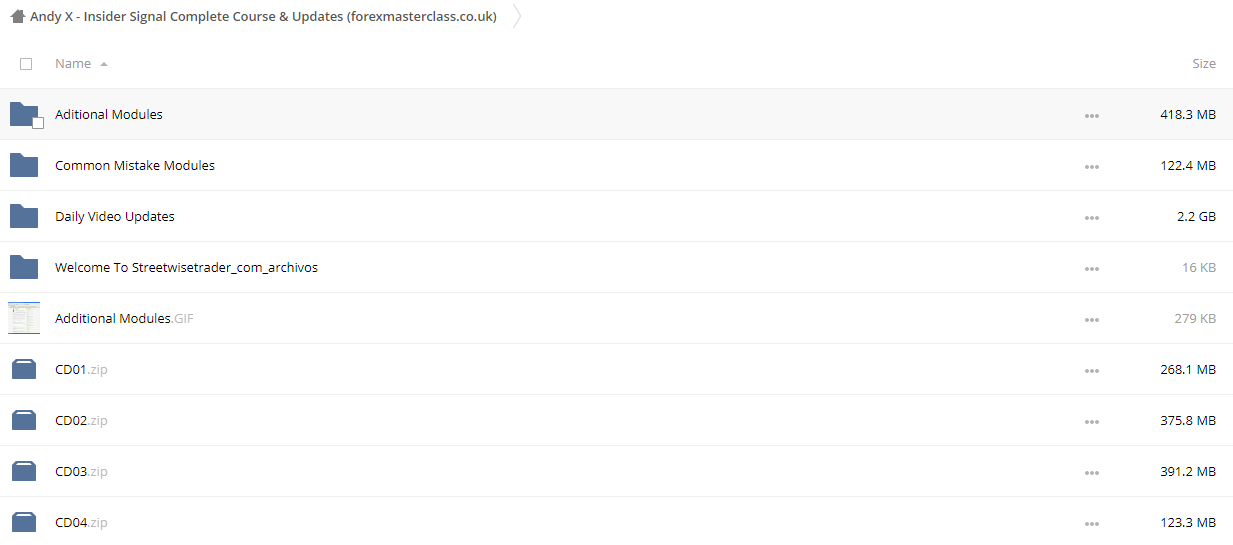Click the home icon in breadcrumb
The height and width of the screenshot is (545, 1233).
point(18,16)
